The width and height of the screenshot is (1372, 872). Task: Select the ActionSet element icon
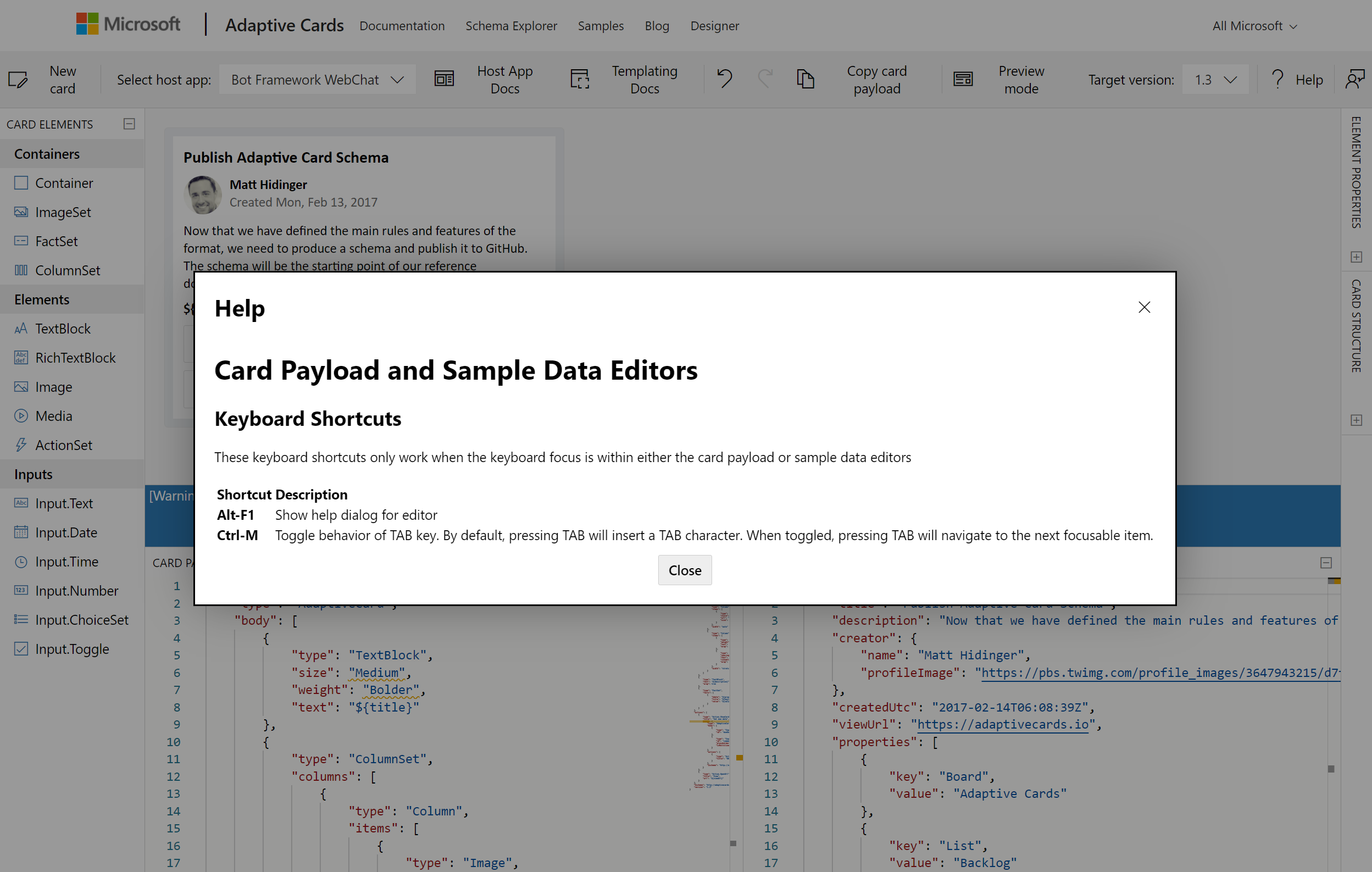pos(21,445)
